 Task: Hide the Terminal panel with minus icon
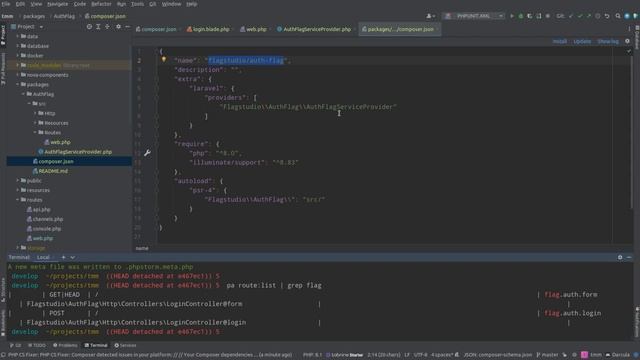(x=629, y=257)
